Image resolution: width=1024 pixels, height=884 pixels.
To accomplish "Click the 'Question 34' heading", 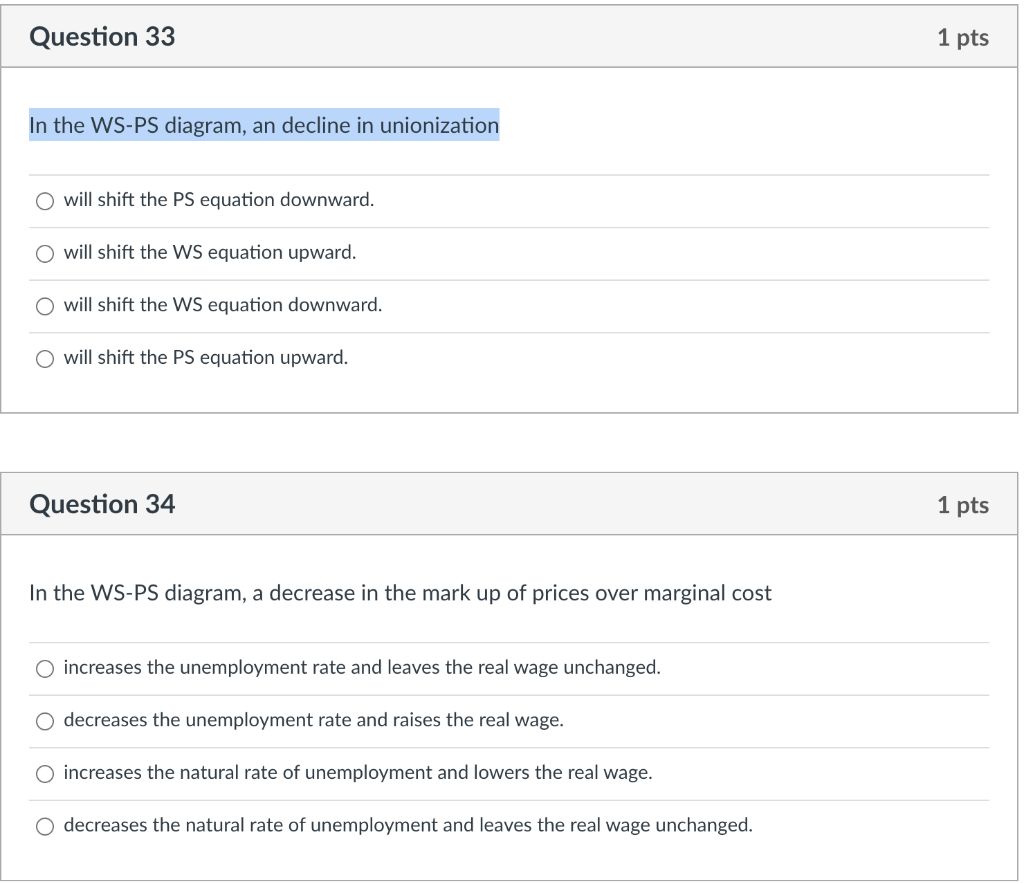I will [x=102, y=504].
